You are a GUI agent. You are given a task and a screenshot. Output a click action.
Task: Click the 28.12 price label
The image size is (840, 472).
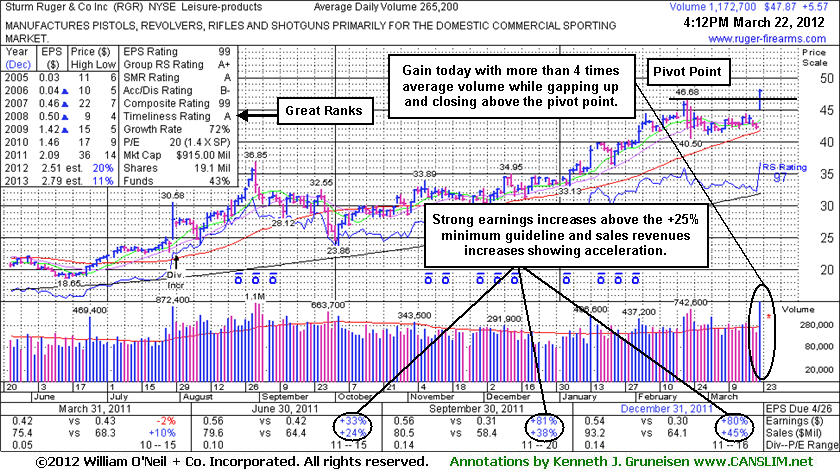pyautogui.click(x=283, y=222)
